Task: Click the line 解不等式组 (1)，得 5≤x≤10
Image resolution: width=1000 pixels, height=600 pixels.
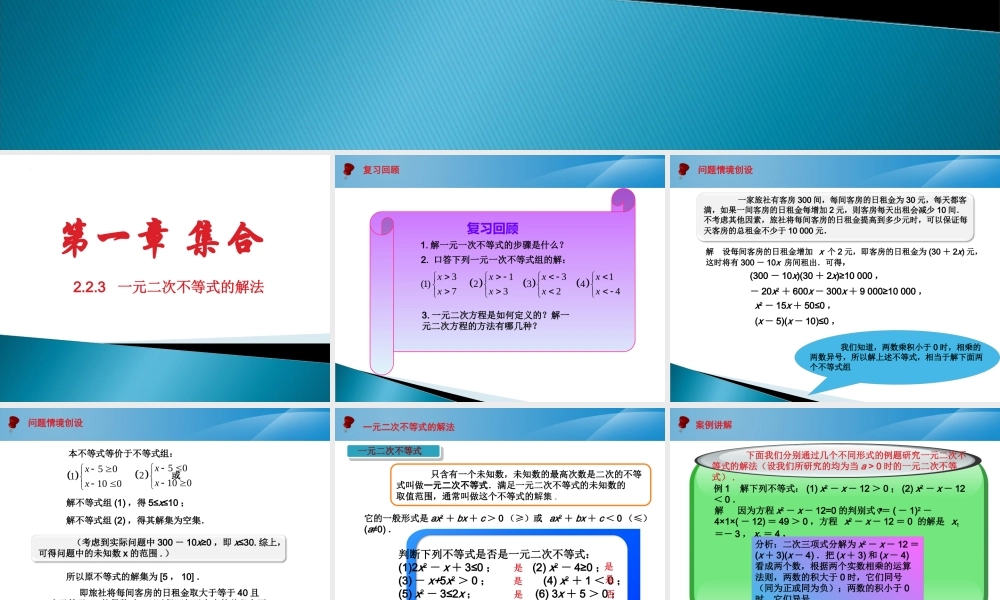Action: pos(125,502)
